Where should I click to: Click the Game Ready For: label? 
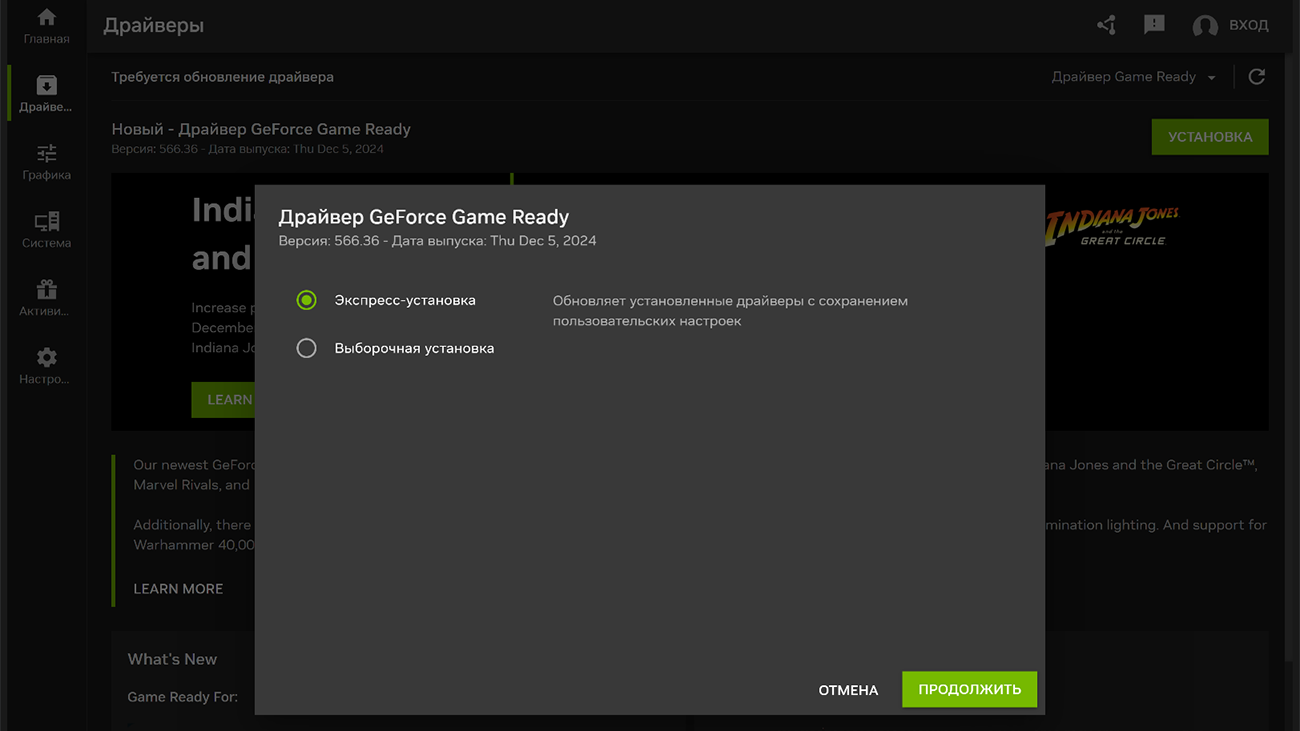[x=182, y=697]
